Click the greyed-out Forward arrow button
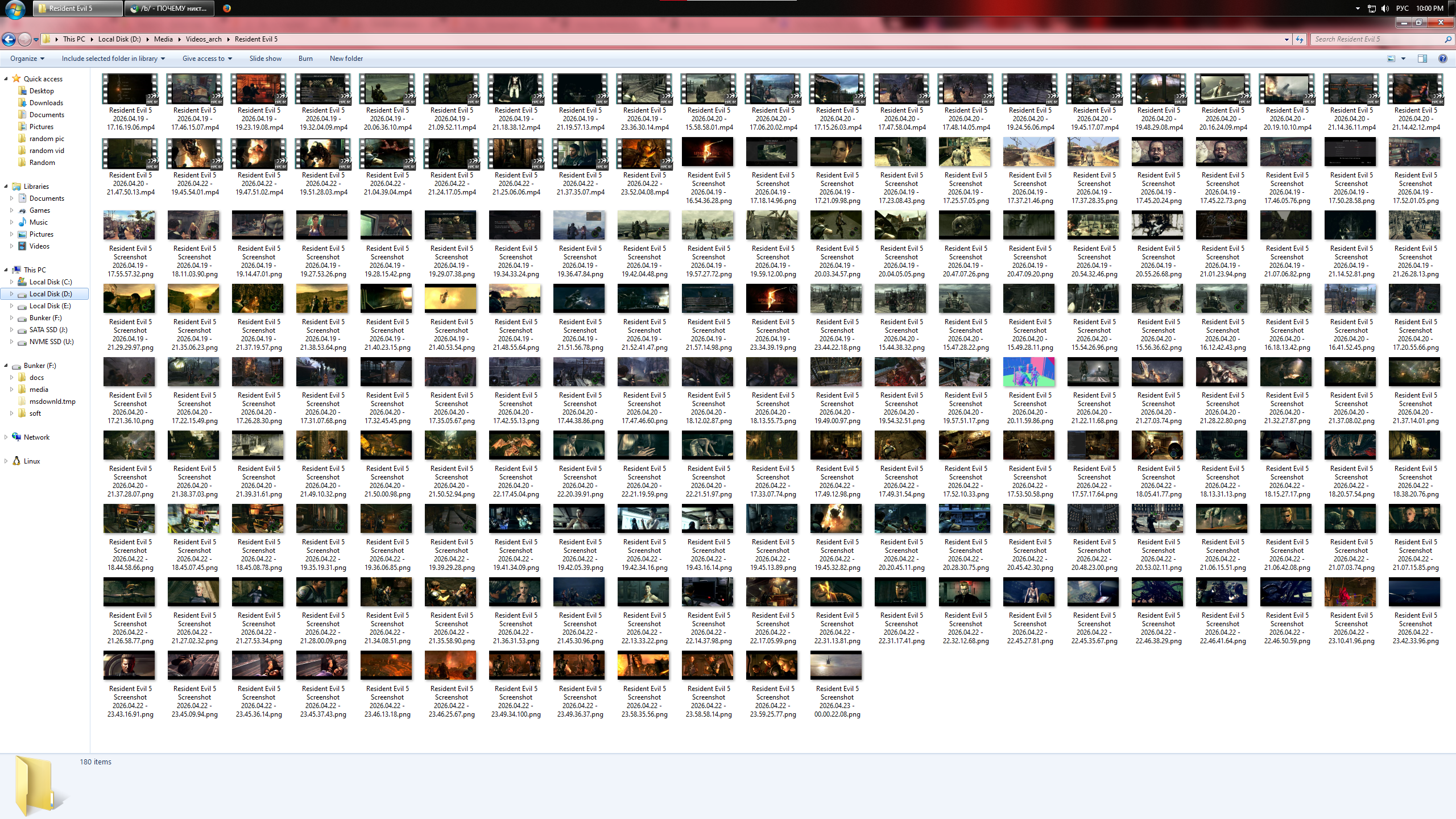The width and height of the screenshot is (1456, 819). pos(24,39)
